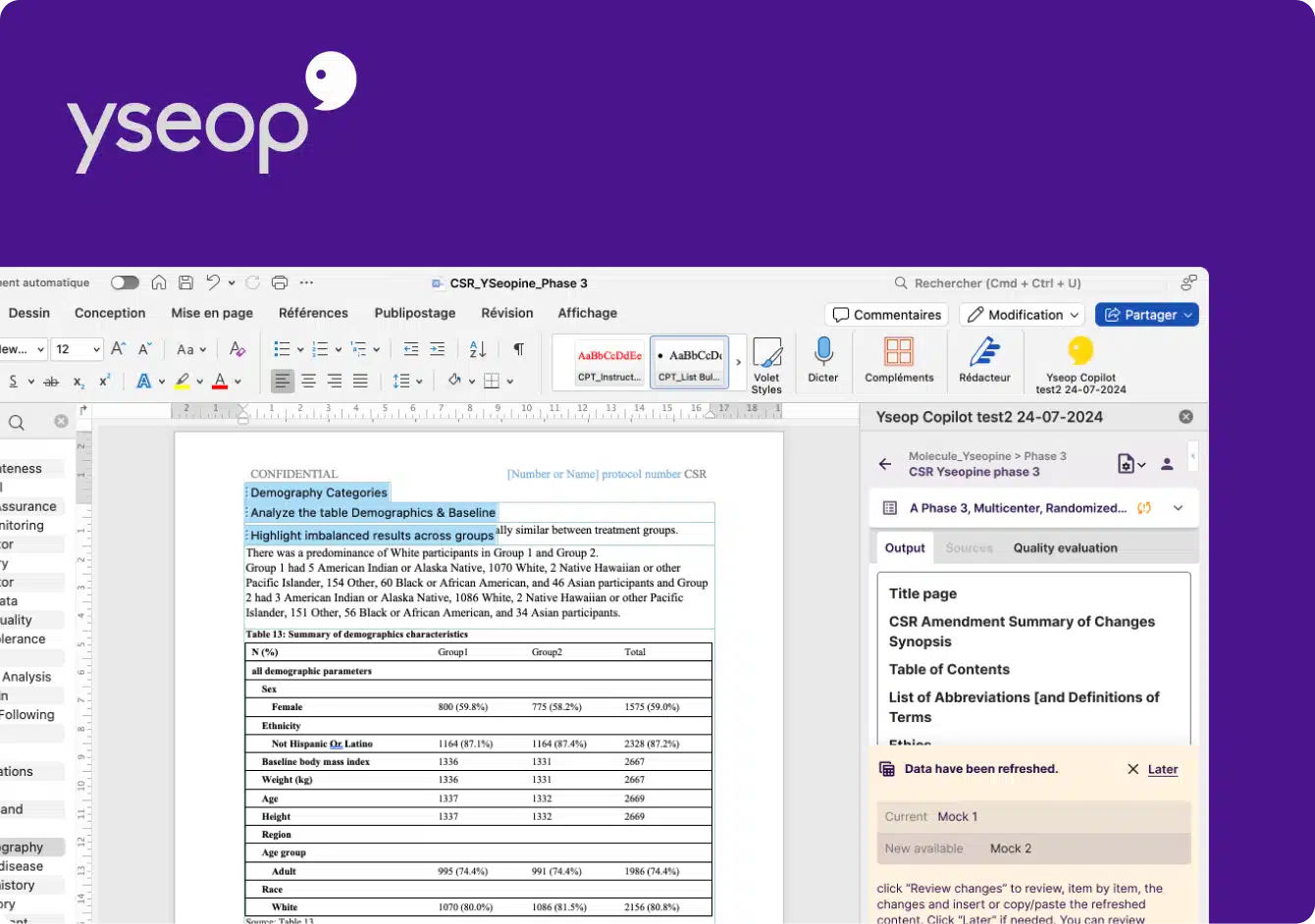Toggle subscript formatting
This screenshot has height=924, width=1315.
click(79, 382)
